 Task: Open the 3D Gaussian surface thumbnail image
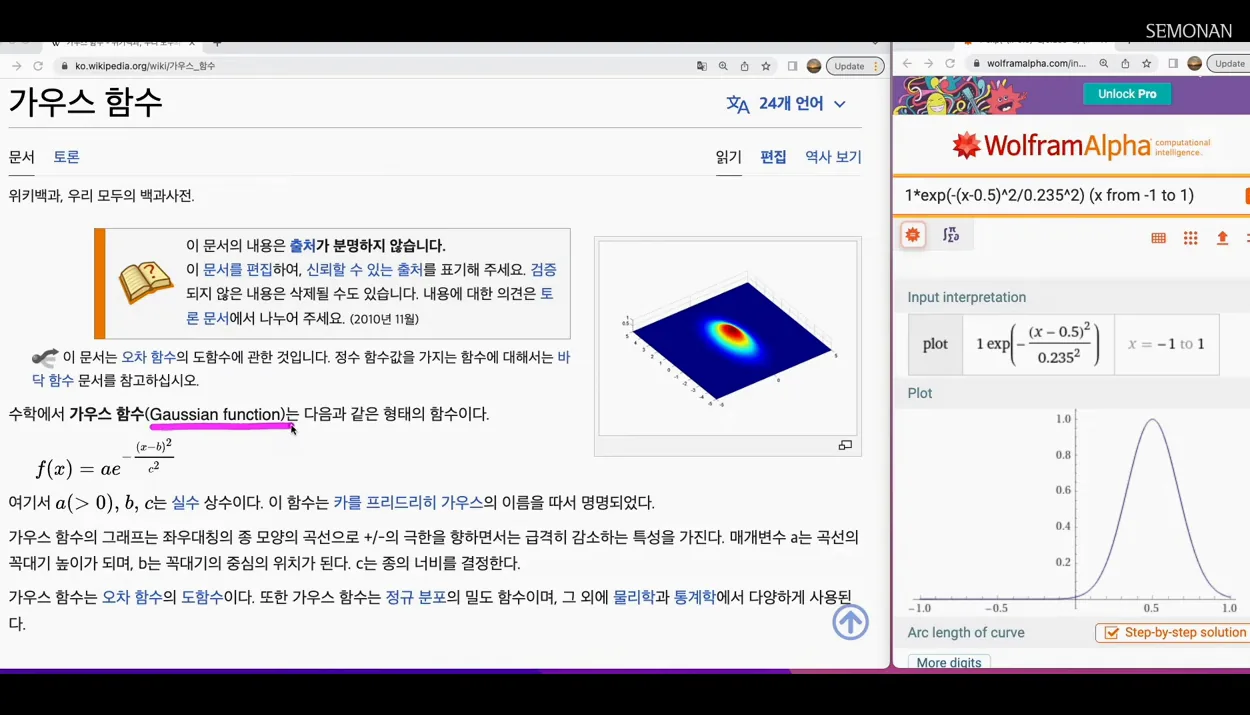pyautogui.click(x=728, y=338)
